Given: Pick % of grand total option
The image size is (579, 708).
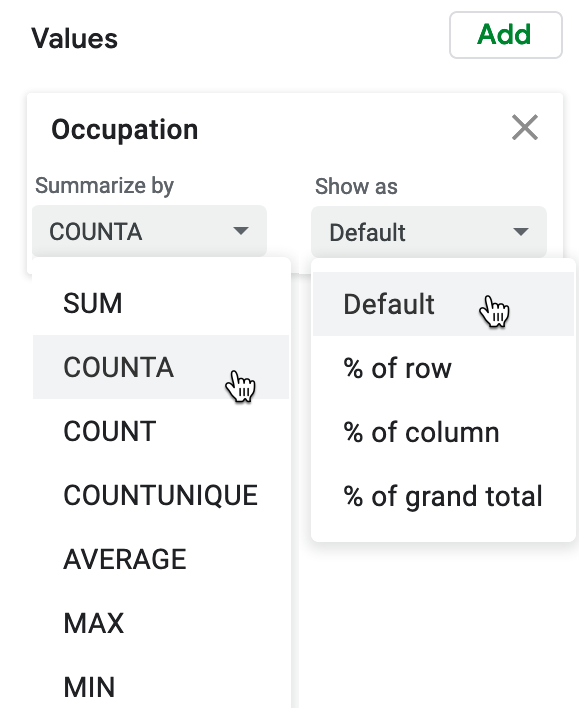Looking at the screenshot, I should tap(443, 496).
